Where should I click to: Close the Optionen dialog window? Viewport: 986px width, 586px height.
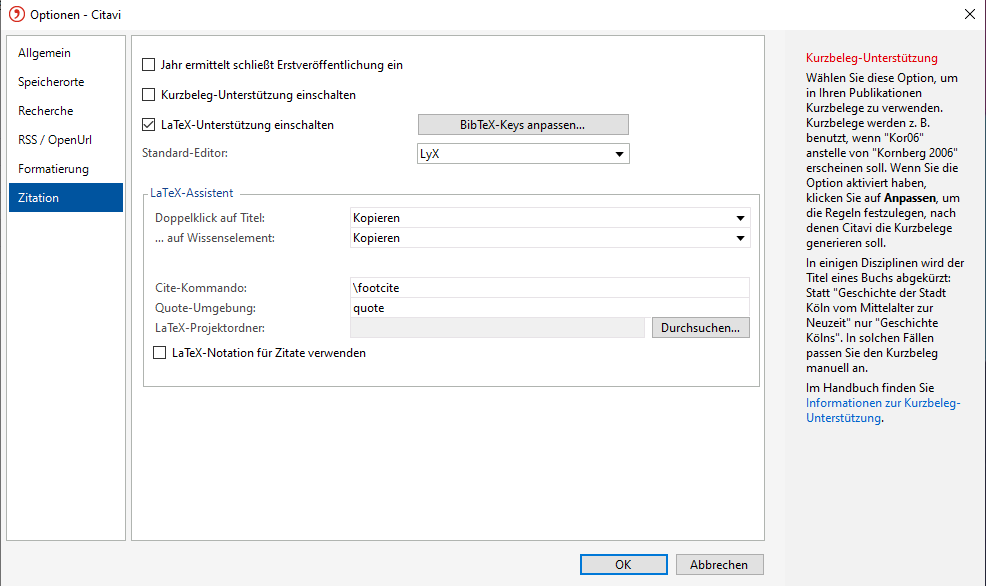point(970,14)
